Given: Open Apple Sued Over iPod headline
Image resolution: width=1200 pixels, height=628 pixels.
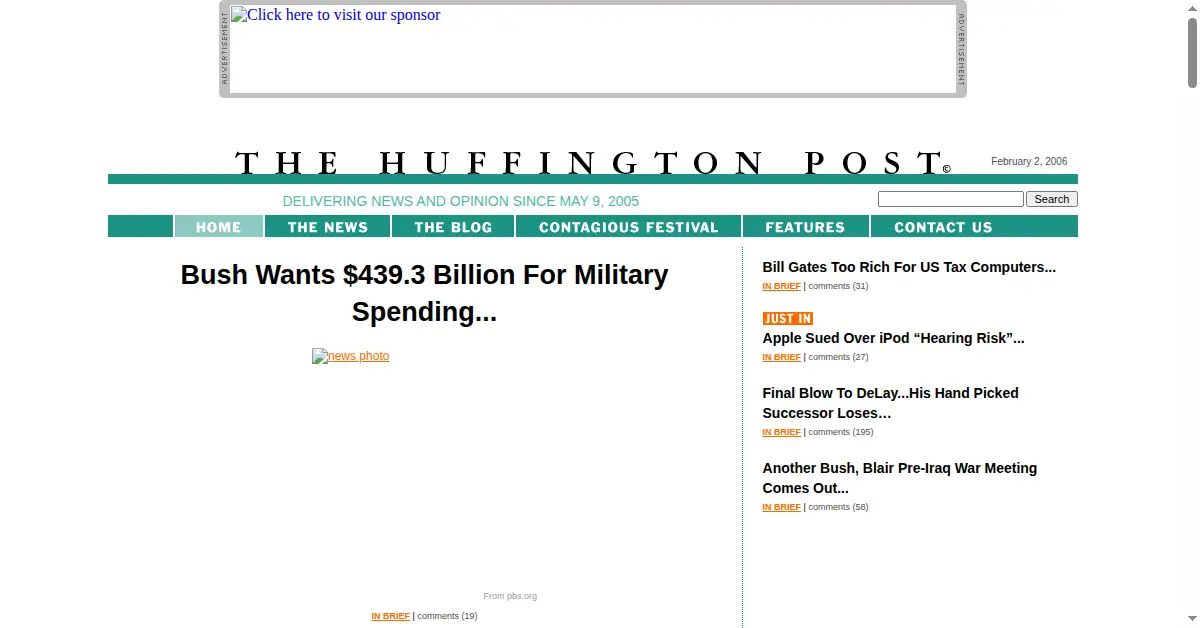Looking at the screenshot, I should click(893, 338).
